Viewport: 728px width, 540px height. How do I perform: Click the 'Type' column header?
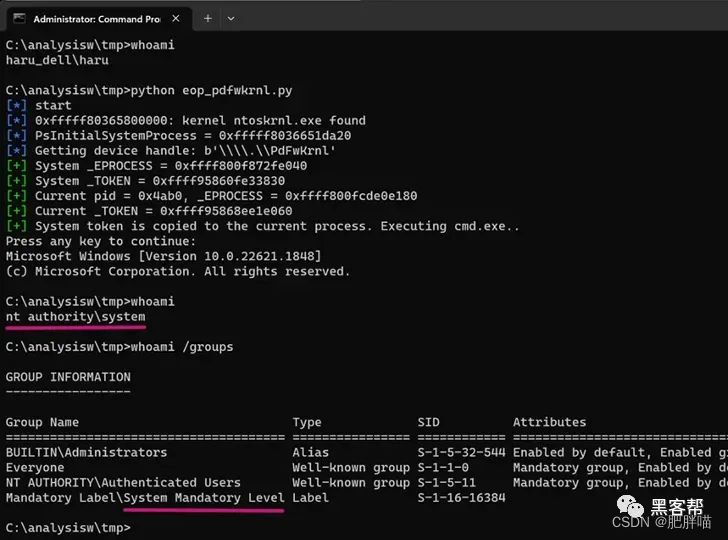(x=307, y=423)
